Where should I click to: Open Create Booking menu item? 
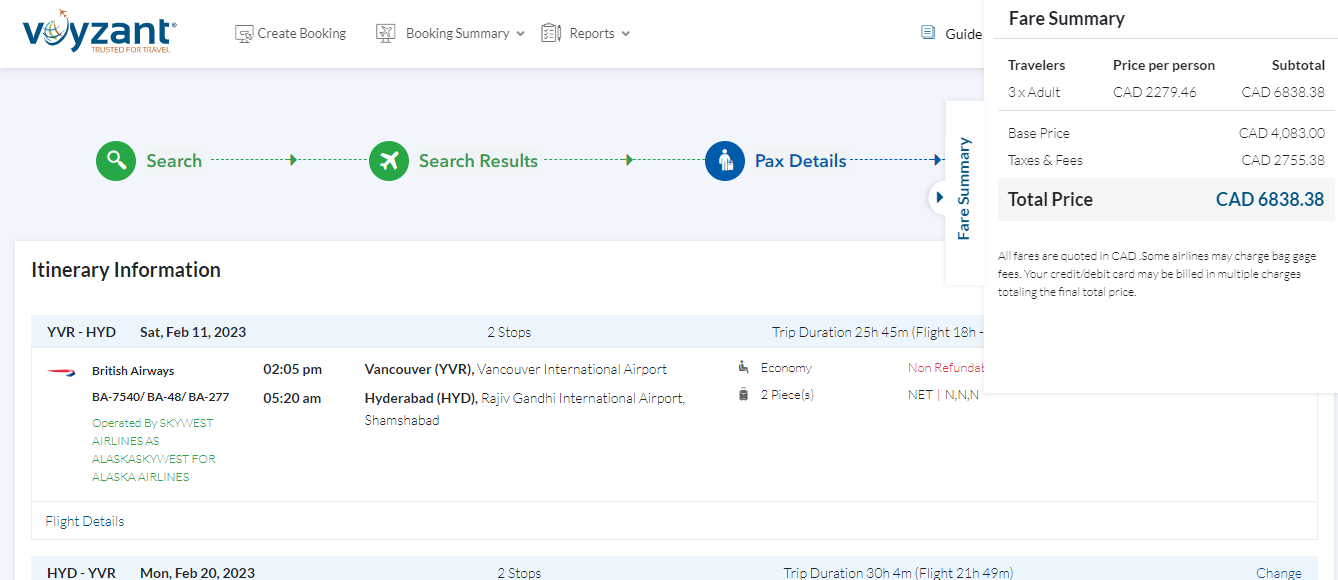301,34
